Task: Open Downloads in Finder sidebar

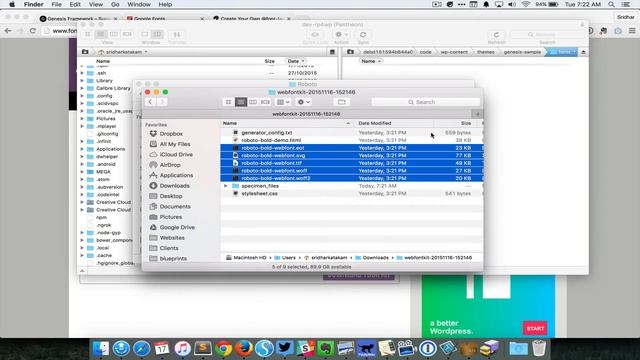Action: click(x=174, y=186)
